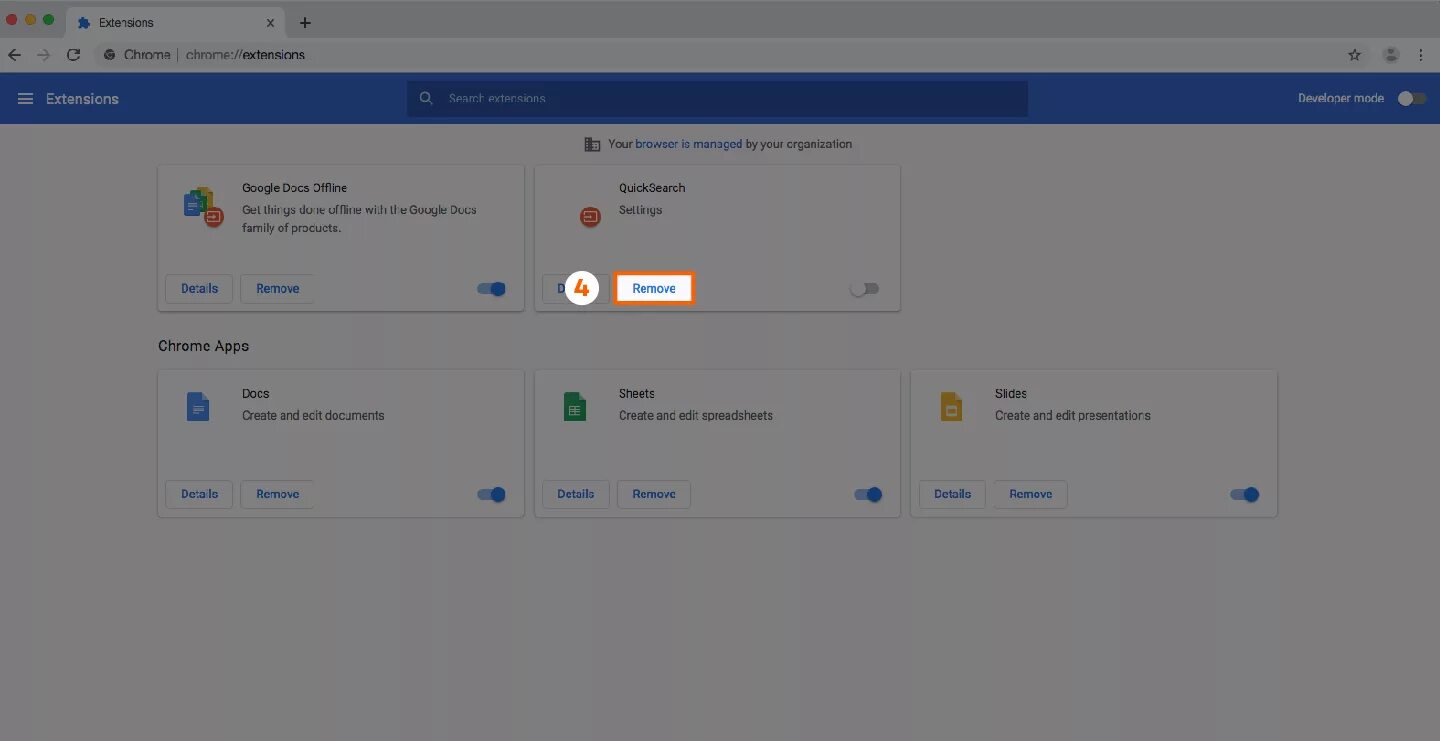Turn off the Slides app toggle

1244,494
